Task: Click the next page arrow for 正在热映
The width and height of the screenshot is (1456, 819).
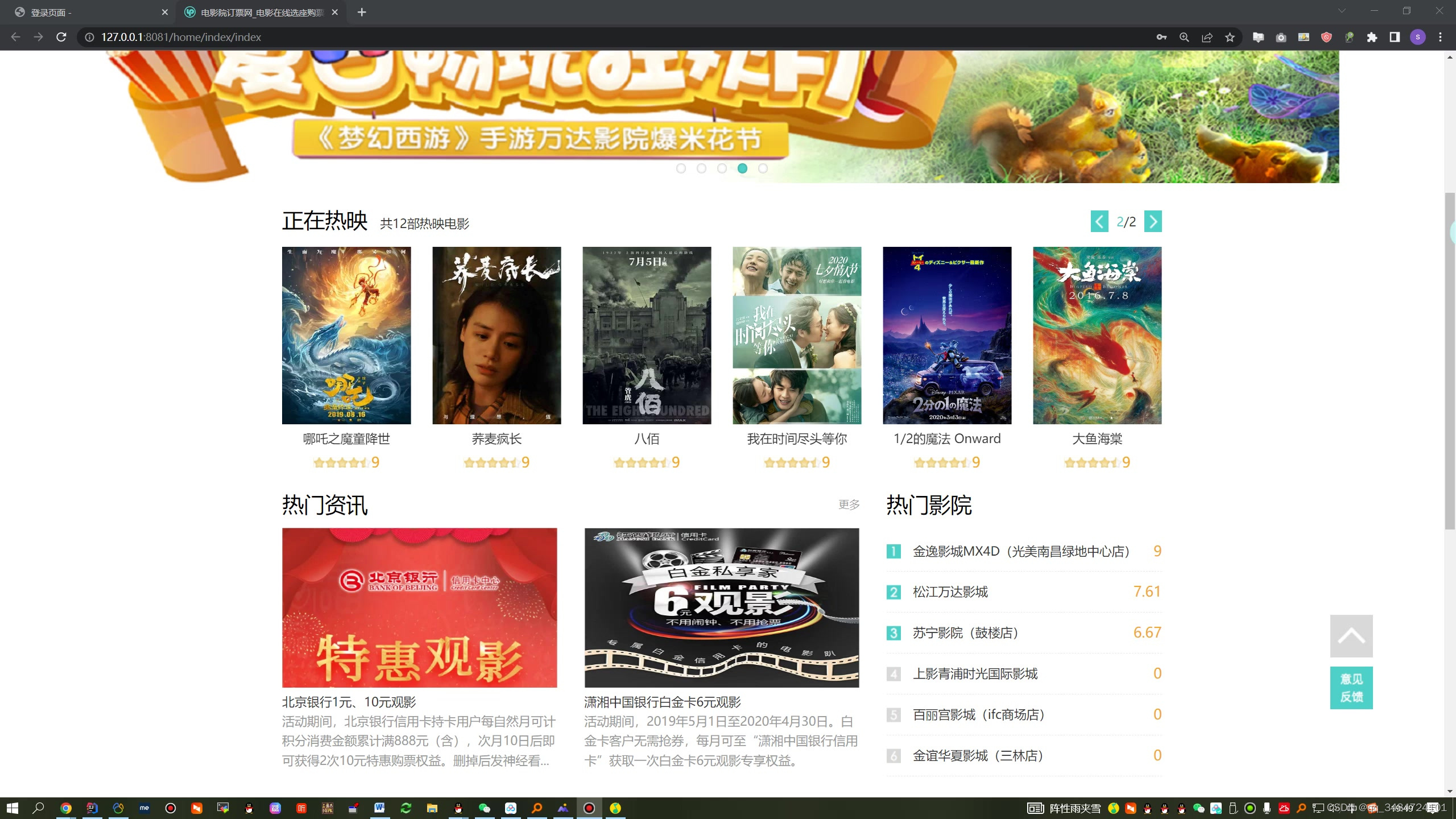Action: coord(1153,221)
